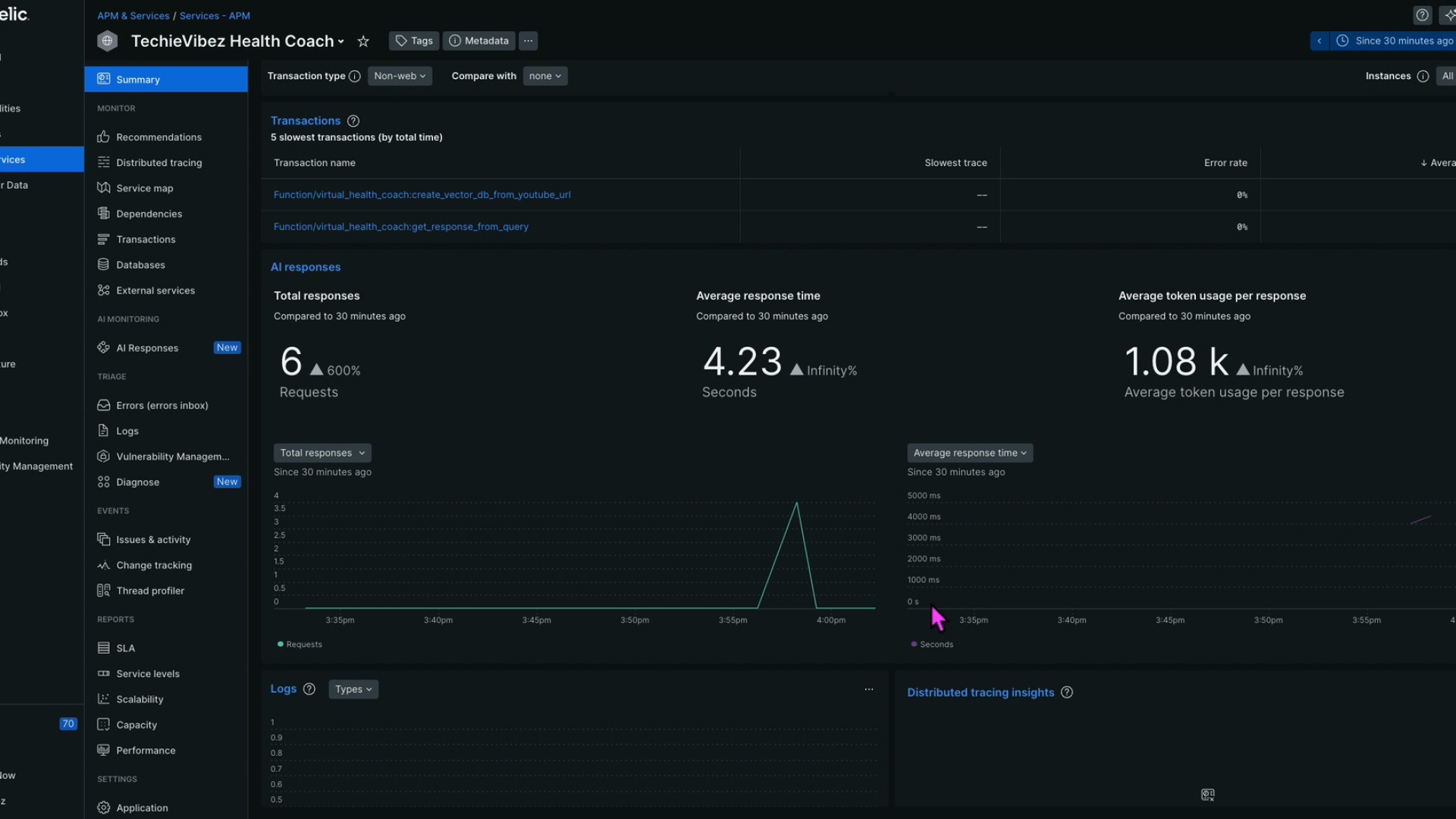The width and height of the screenshot is (1456, 819).
Task: Click the Service levels sidebar icon
Action: click(104, 674)
